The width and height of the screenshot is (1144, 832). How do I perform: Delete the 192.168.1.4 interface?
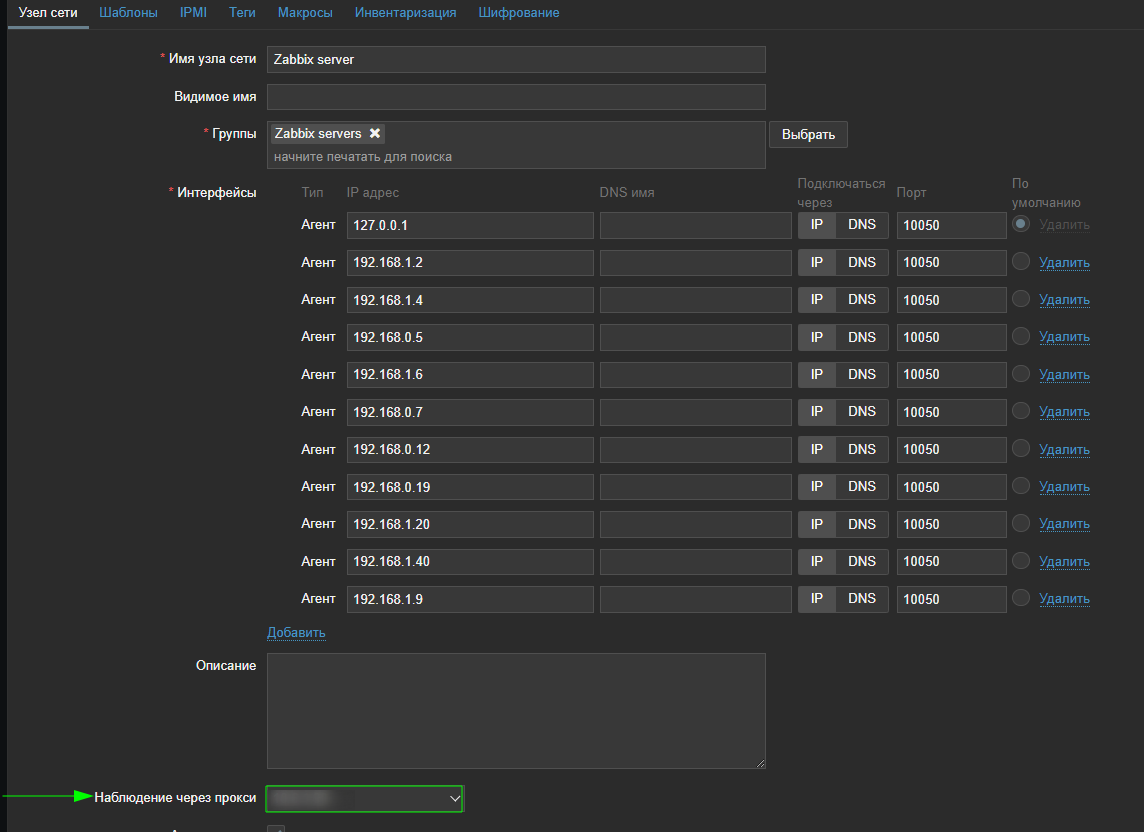[1064, 300]
